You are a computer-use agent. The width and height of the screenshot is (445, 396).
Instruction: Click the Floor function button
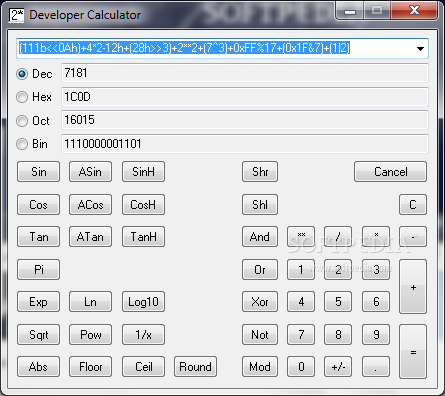[x=90, y=367]
